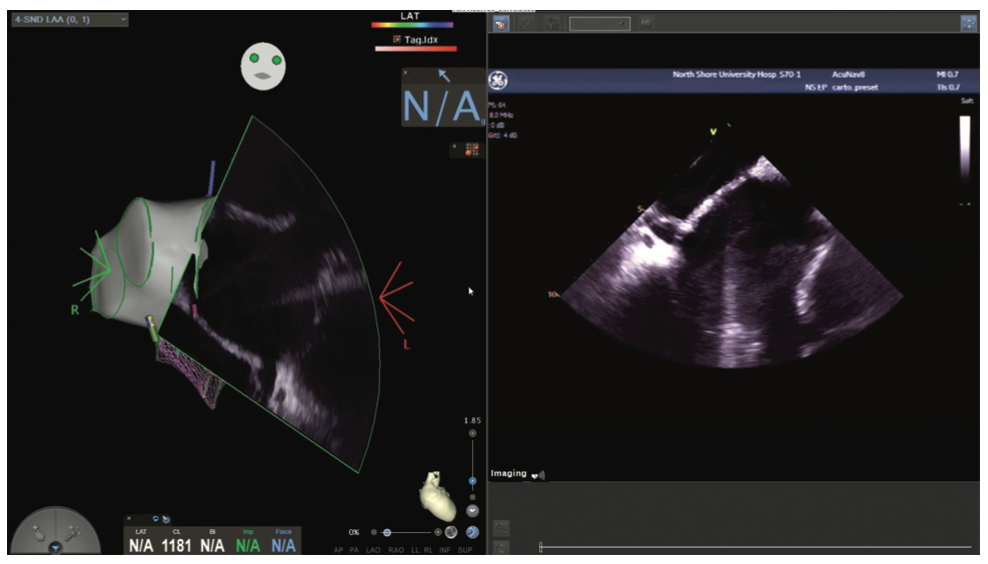Click the lower icon left of playback slider
Image resolution: width=988 pixels, height=564 pixels.
tap(501, 548)
